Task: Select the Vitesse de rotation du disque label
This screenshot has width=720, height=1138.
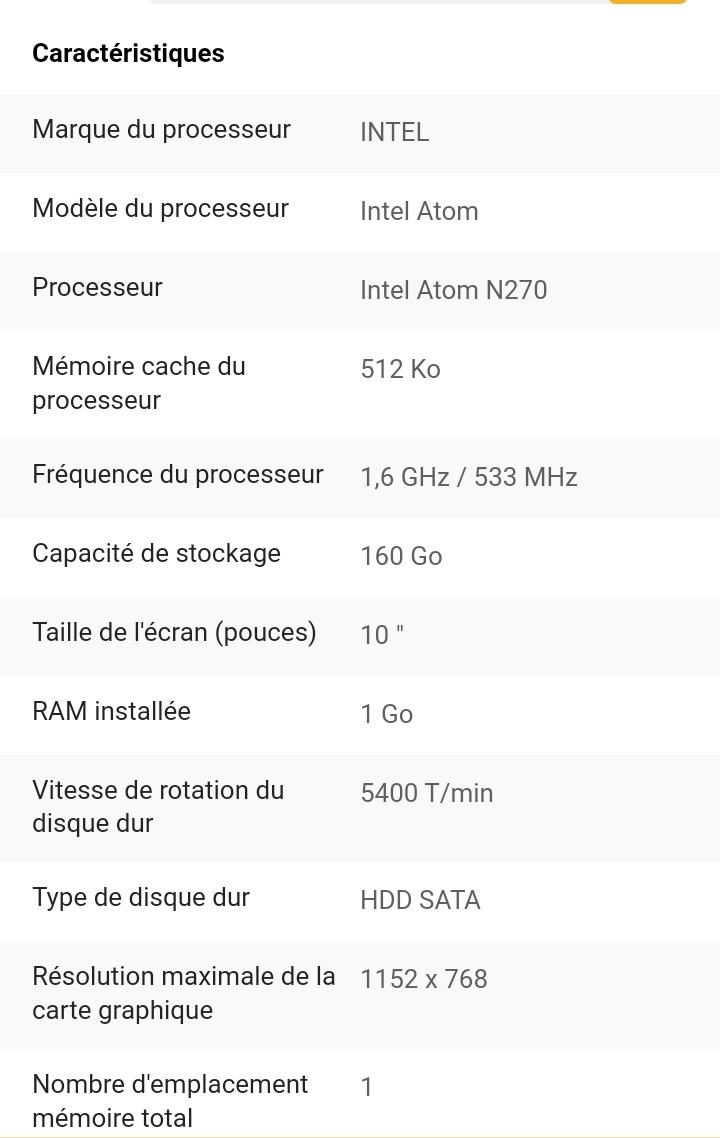Action: (x=158, y=807)
